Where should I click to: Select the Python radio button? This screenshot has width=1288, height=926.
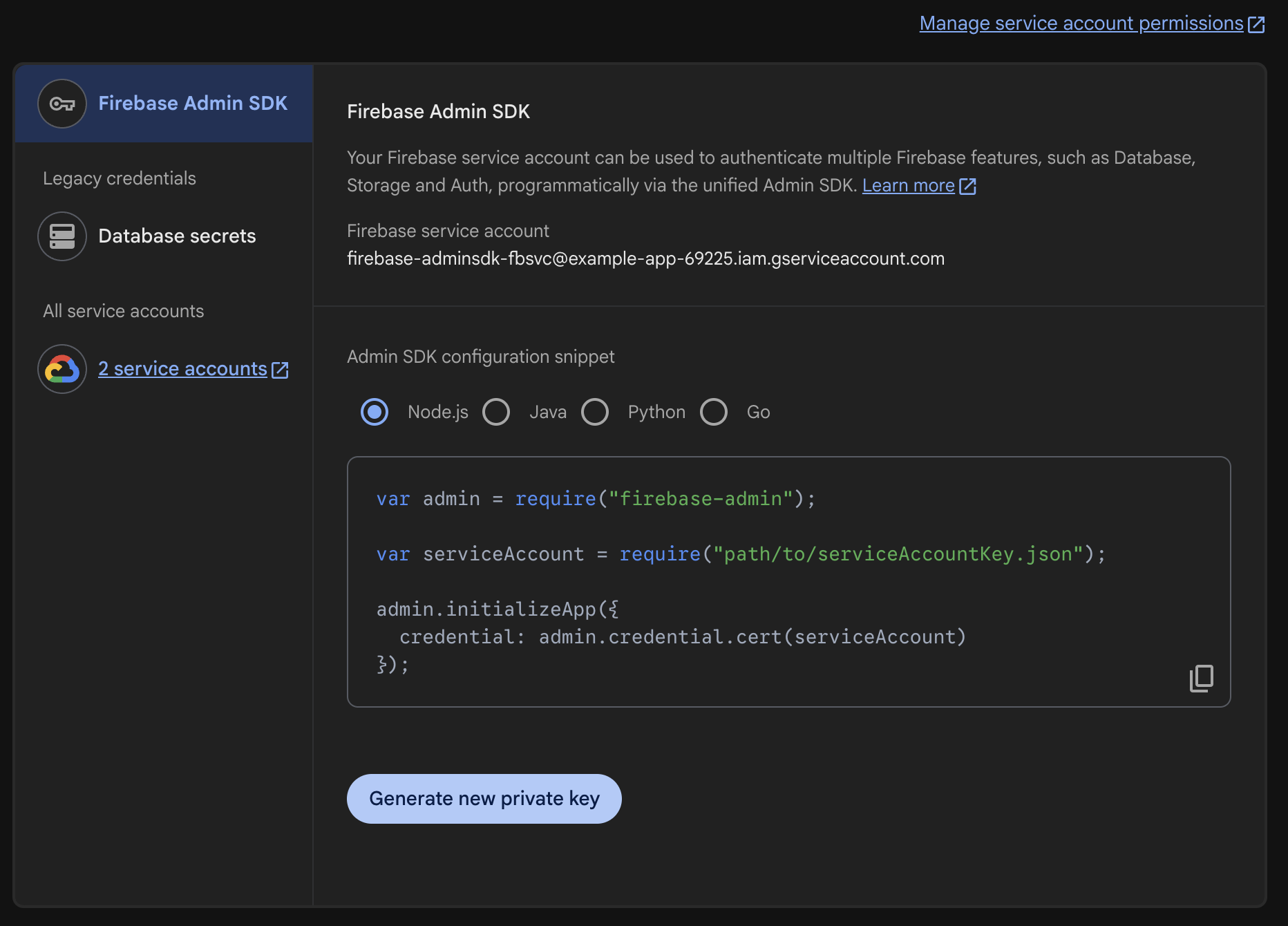point(595,412)
